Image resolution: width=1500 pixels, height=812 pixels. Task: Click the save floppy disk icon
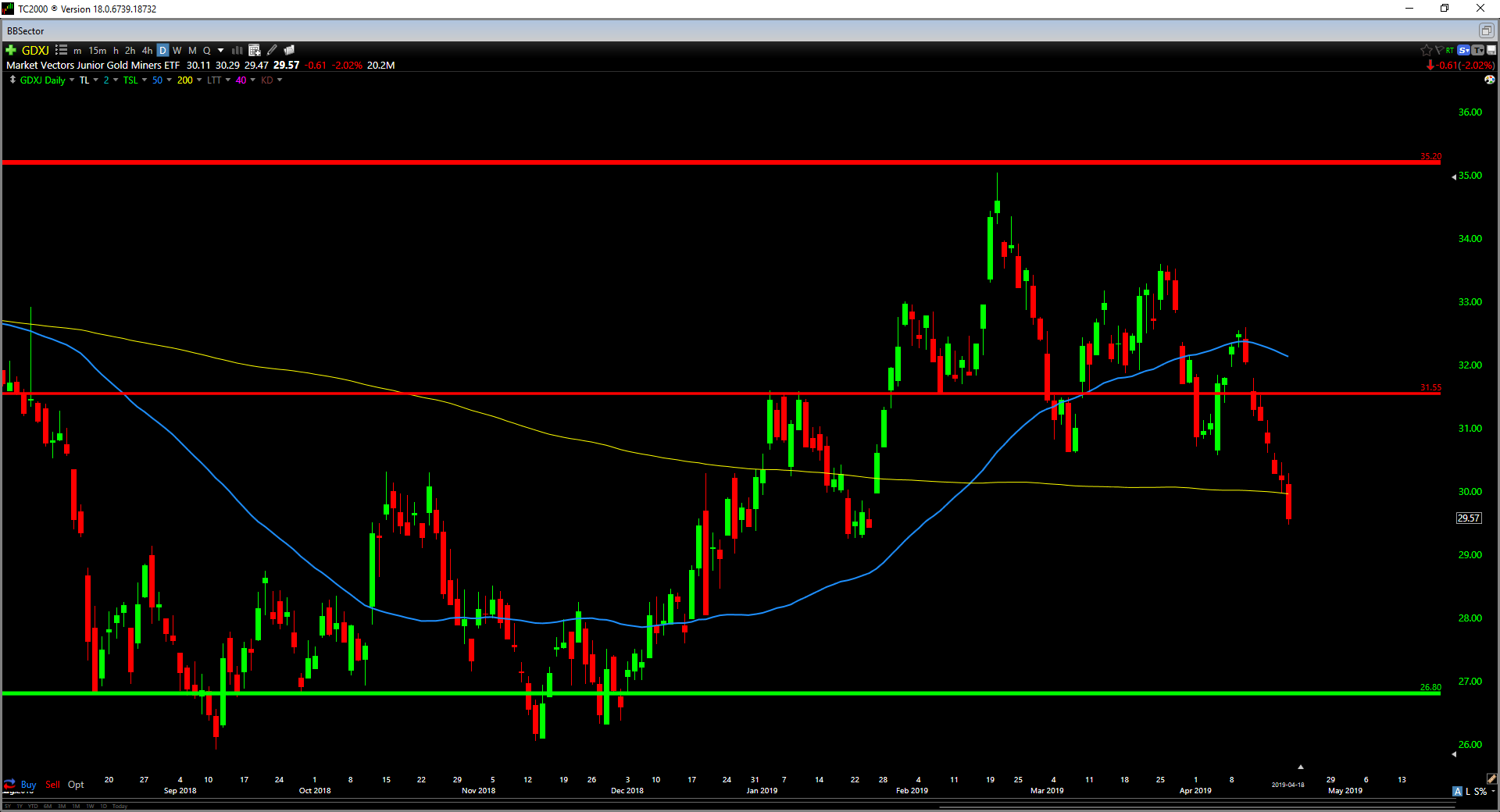click(1491, 50)
